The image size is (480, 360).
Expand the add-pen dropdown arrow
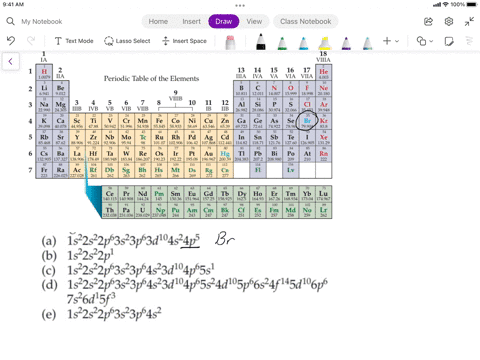coord(397,41)
